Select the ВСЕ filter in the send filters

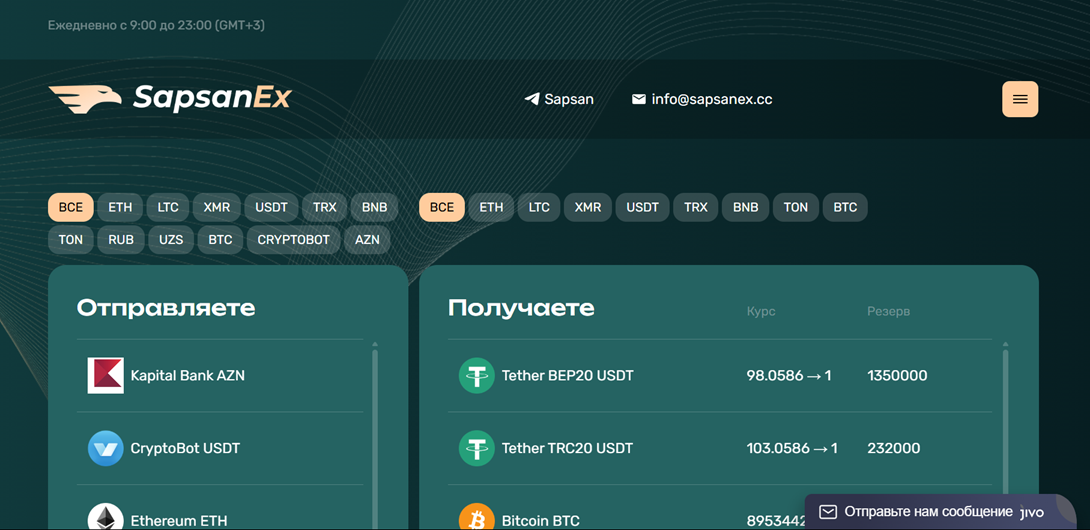pyautogui.click(x=71, y=207)
